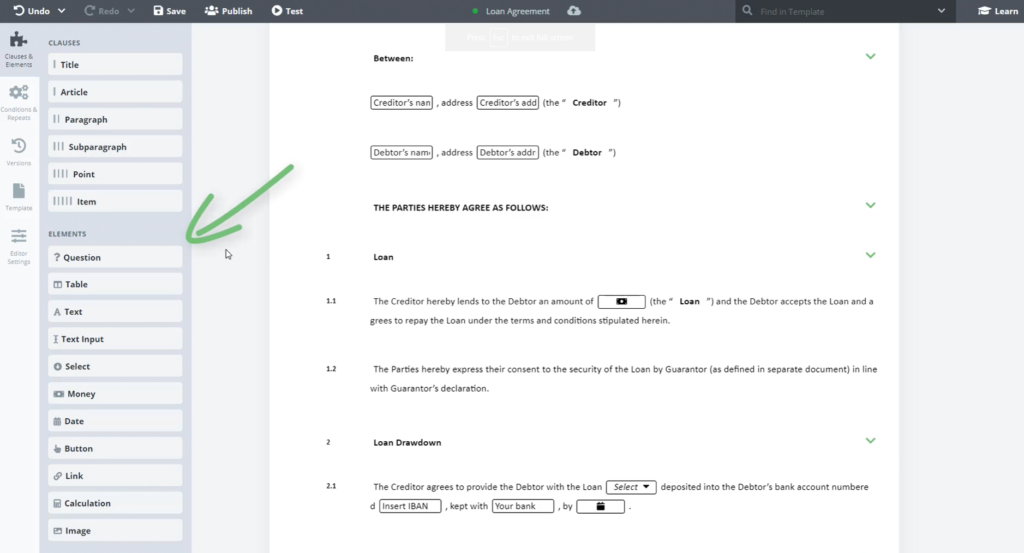Select the Question element
Image resolution: width=1024 pixels, height=553 pixels.
click(x=115, y=257)
